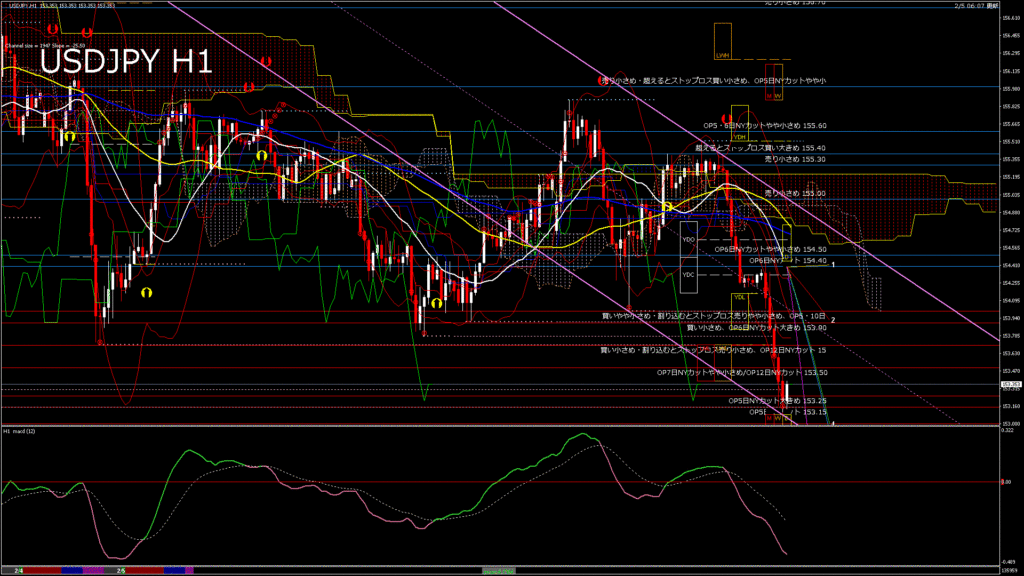
Task: Click the OP5・6日NYカット 155.60 annotation
Action: point(765,125)
